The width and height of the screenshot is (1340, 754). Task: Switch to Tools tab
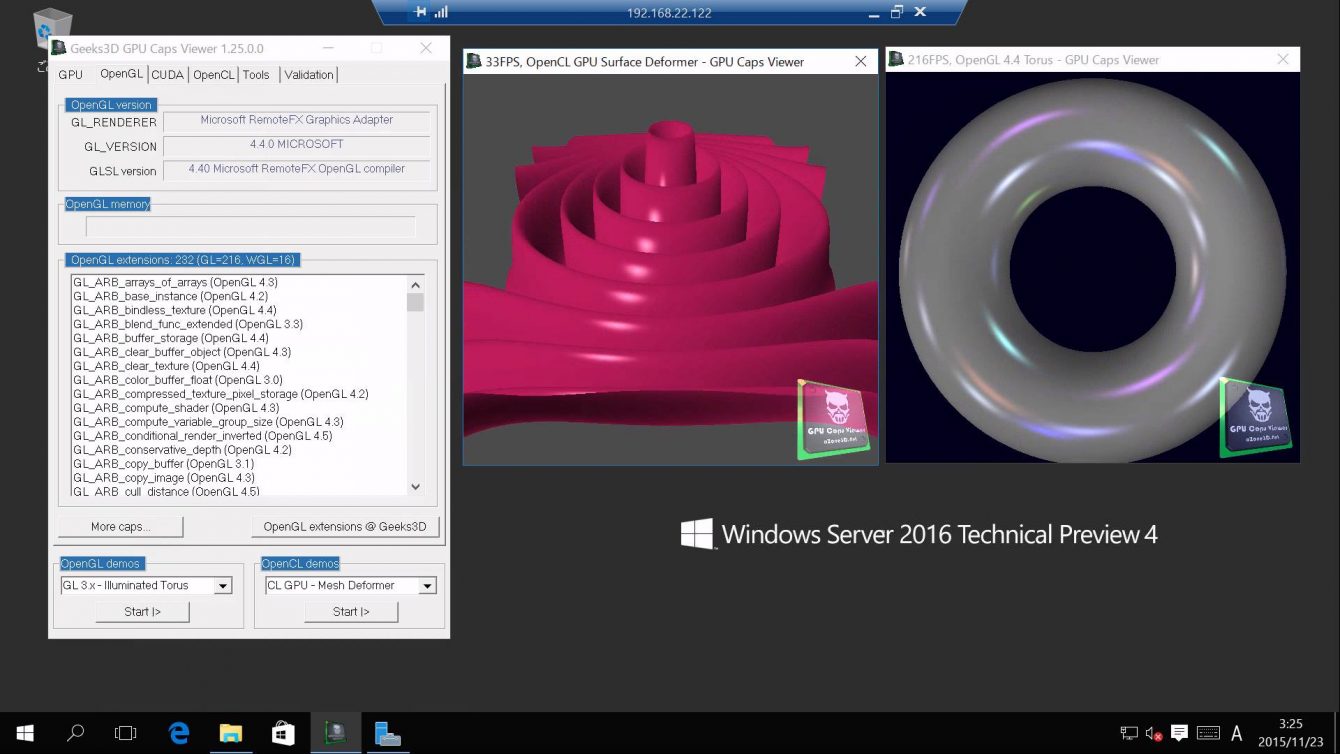click(x=256, y=75)
